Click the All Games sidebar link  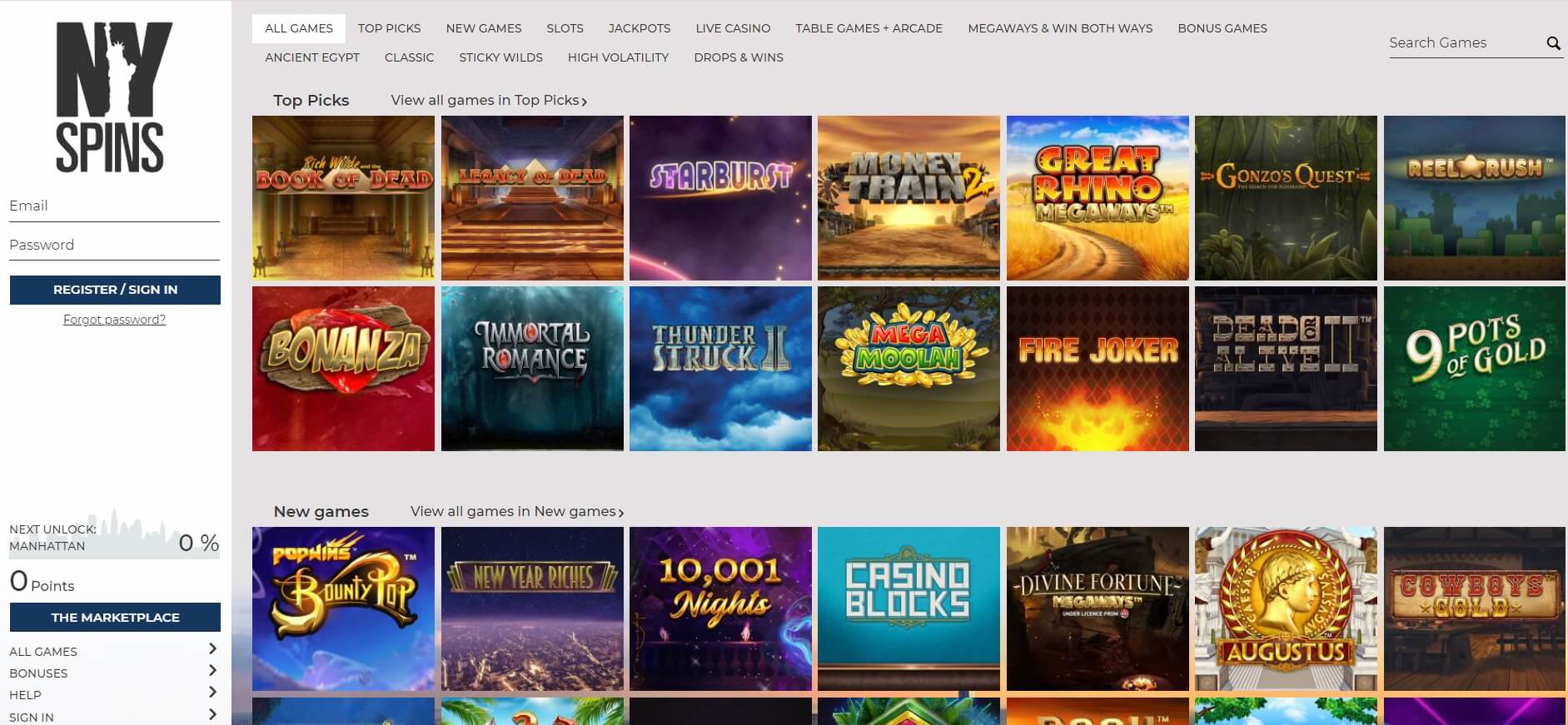(43, 652)
